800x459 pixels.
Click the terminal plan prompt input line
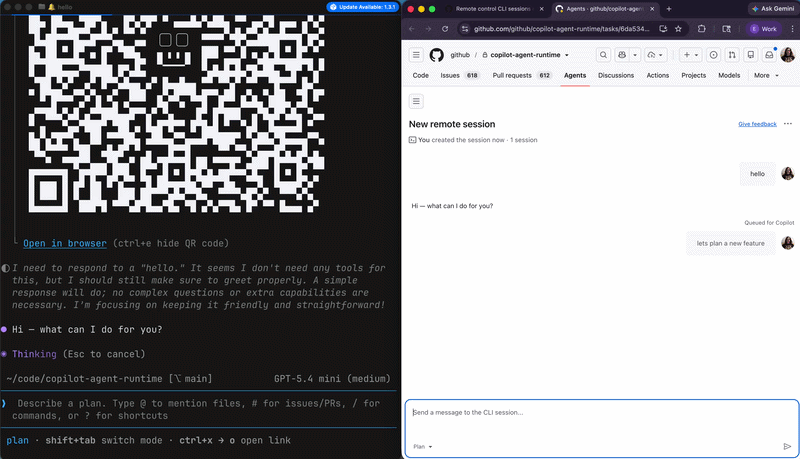[198, 409]
